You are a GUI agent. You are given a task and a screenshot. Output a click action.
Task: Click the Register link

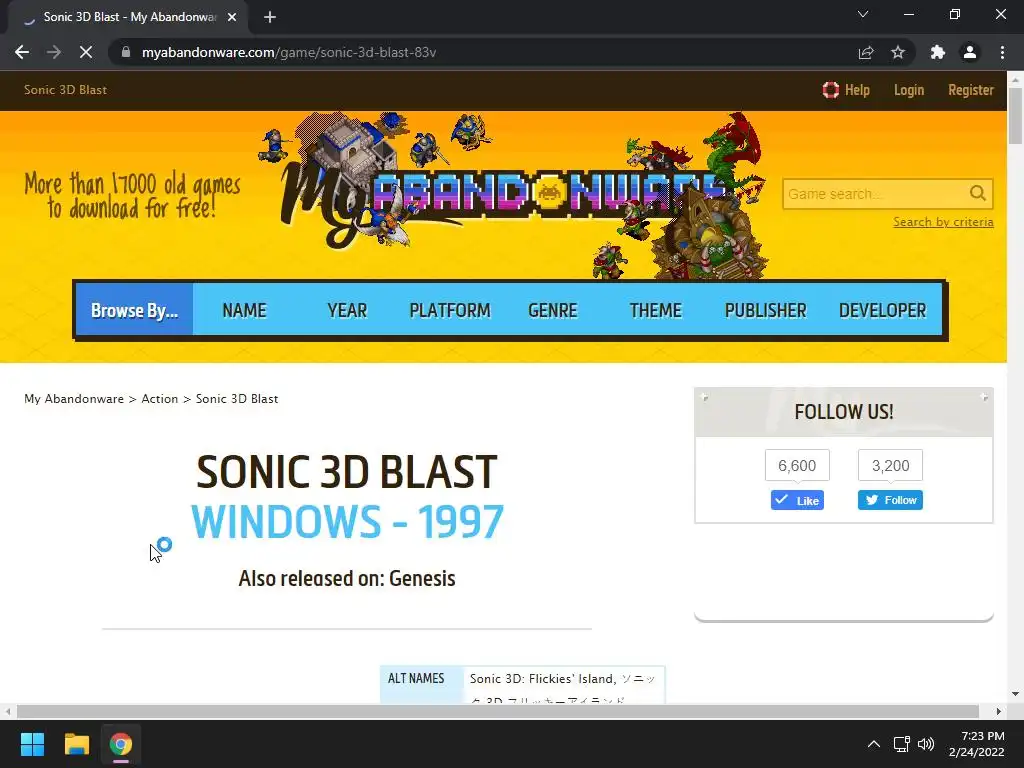970,90
